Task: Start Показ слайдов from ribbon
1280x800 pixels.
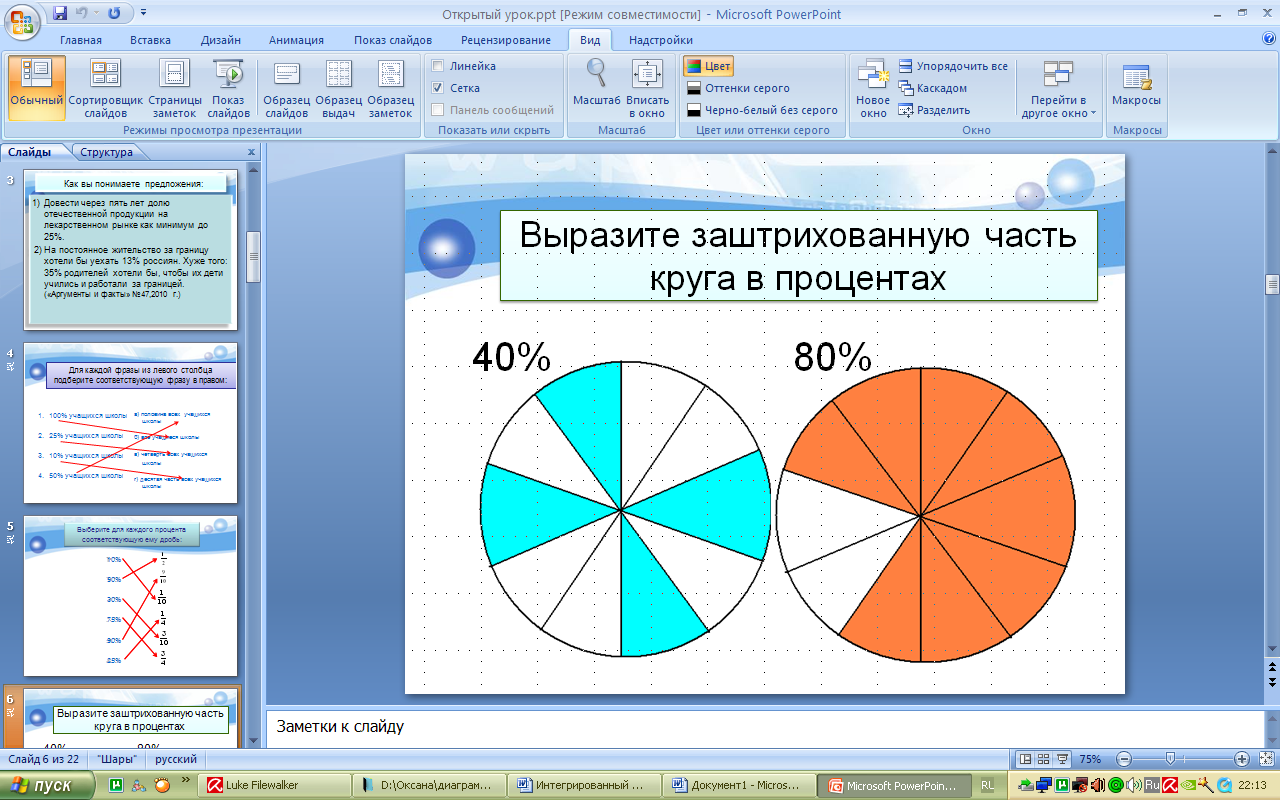Action: 229,88
